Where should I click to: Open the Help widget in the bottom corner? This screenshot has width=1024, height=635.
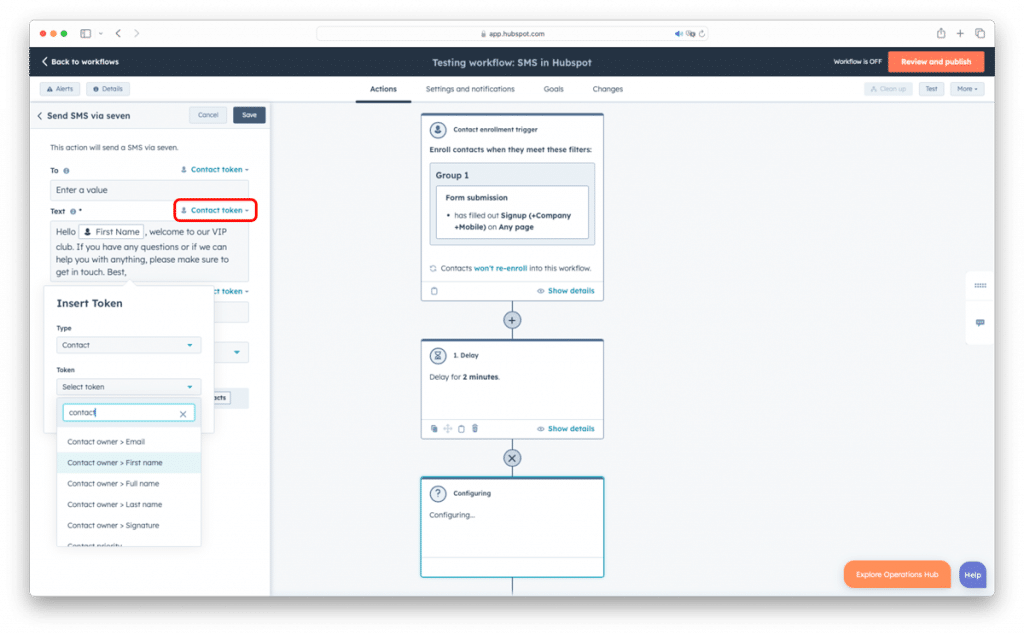click(971, 574)
